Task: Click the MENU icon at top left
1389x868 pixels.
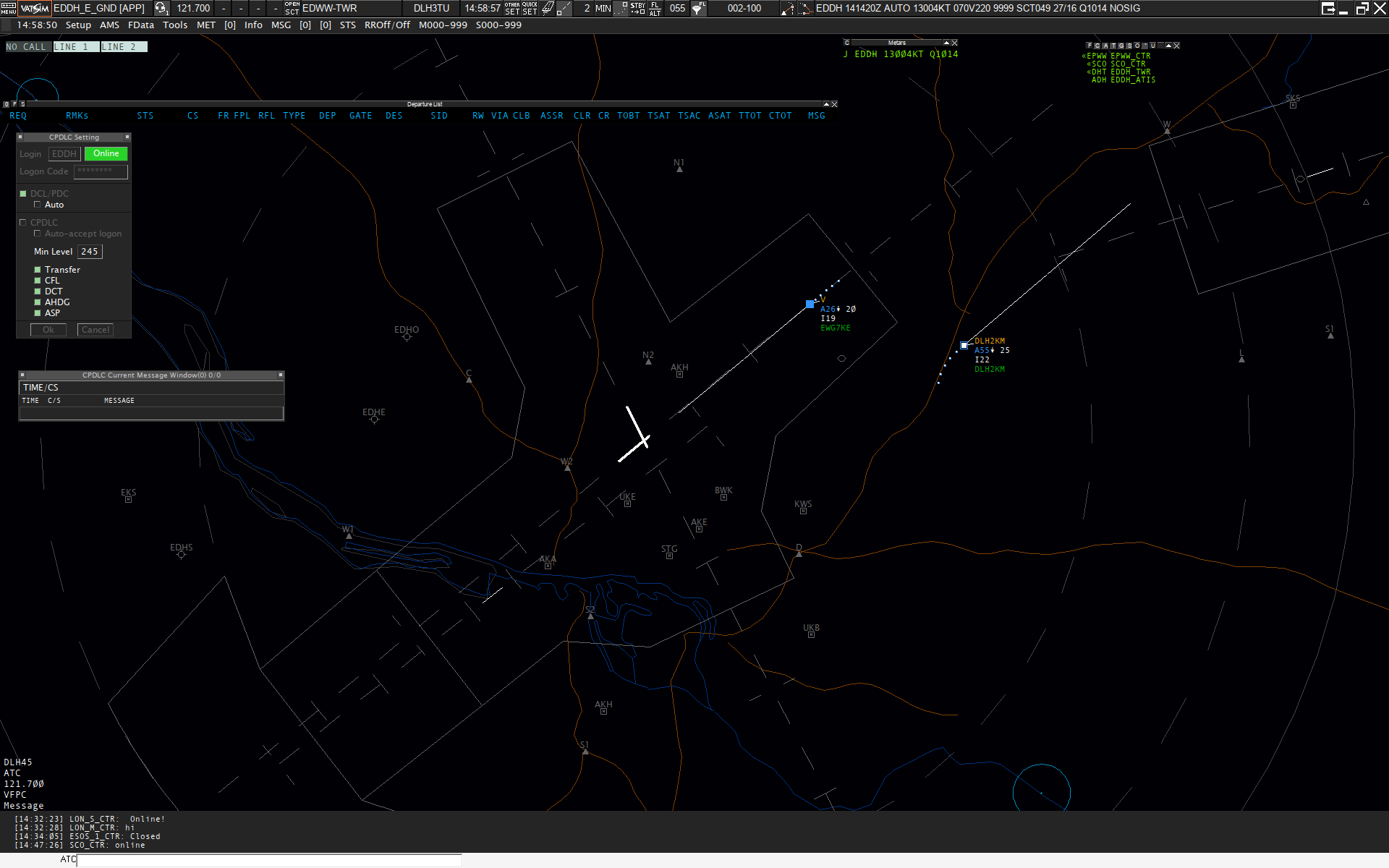Action: [9, 8]
